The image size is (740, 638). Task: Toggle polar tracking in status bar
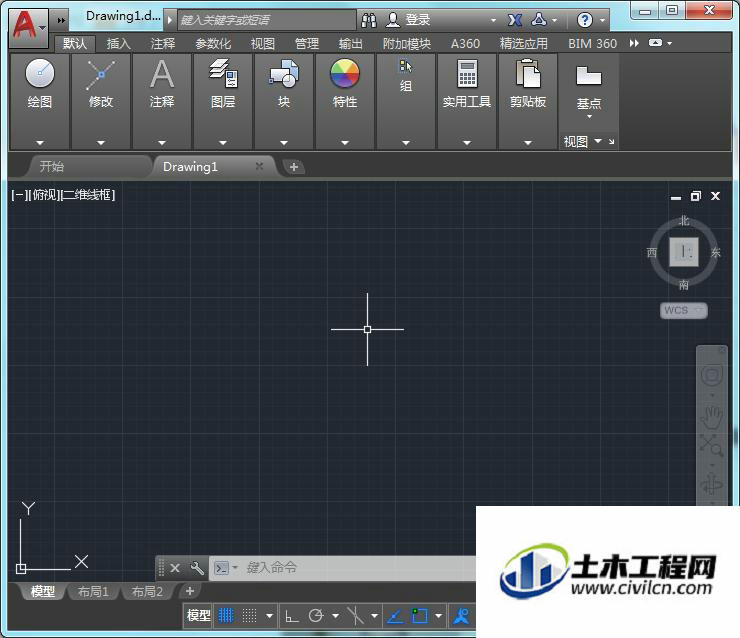[316, 616]
